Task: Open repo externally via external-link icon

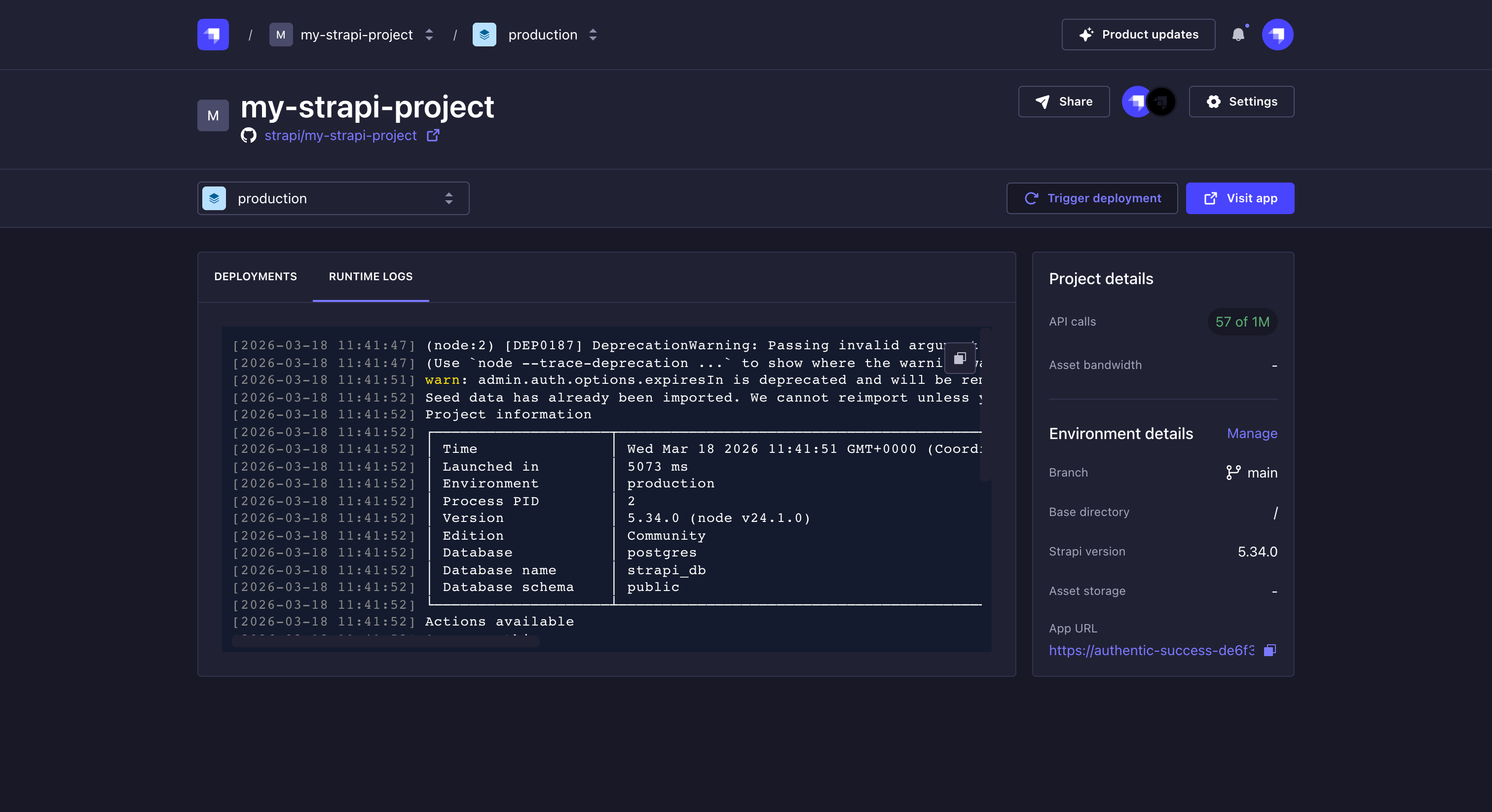Action: [x=433, y=136]
